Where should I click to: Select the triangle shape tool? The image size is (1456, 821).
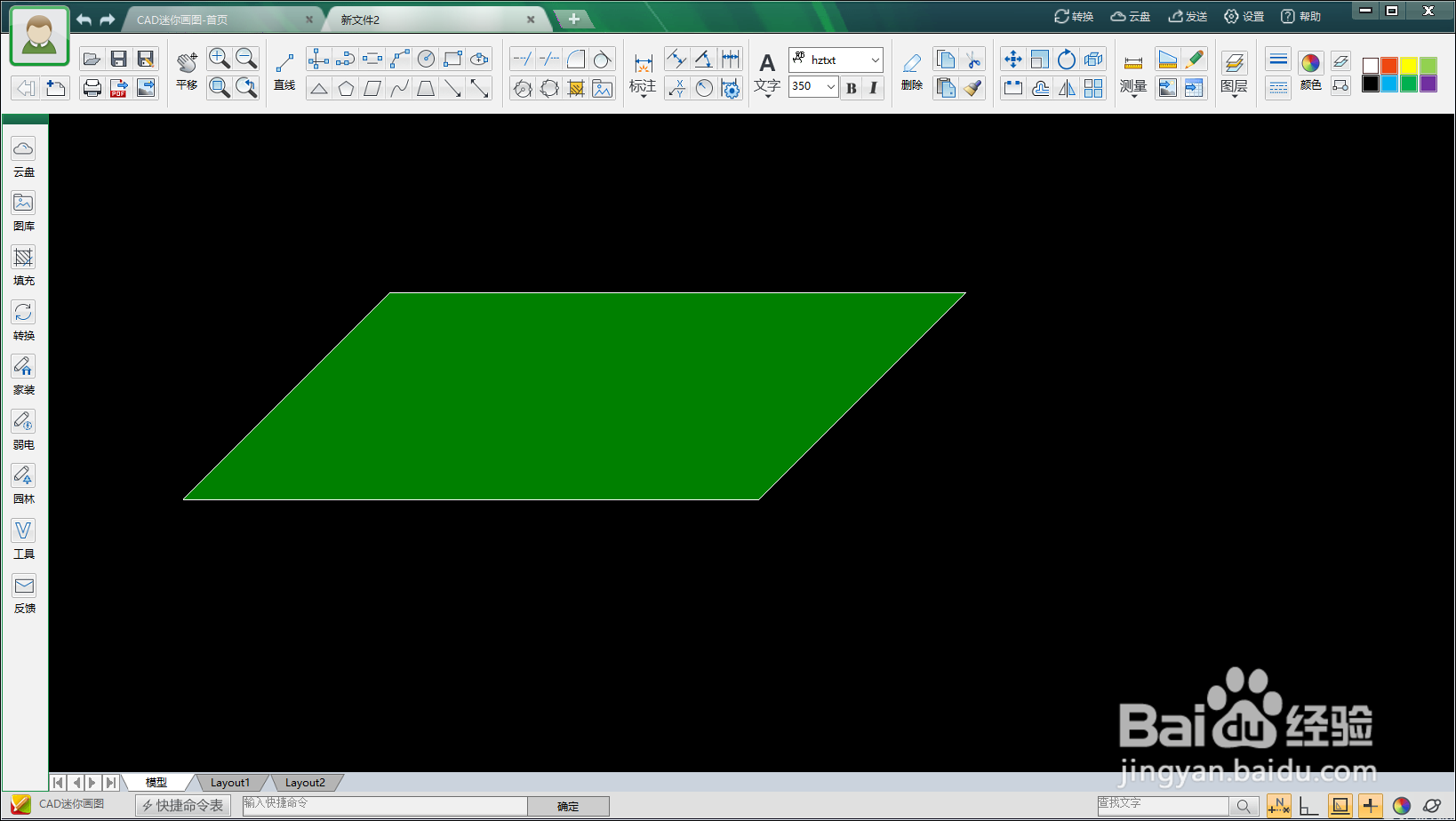tap(318, 88)
